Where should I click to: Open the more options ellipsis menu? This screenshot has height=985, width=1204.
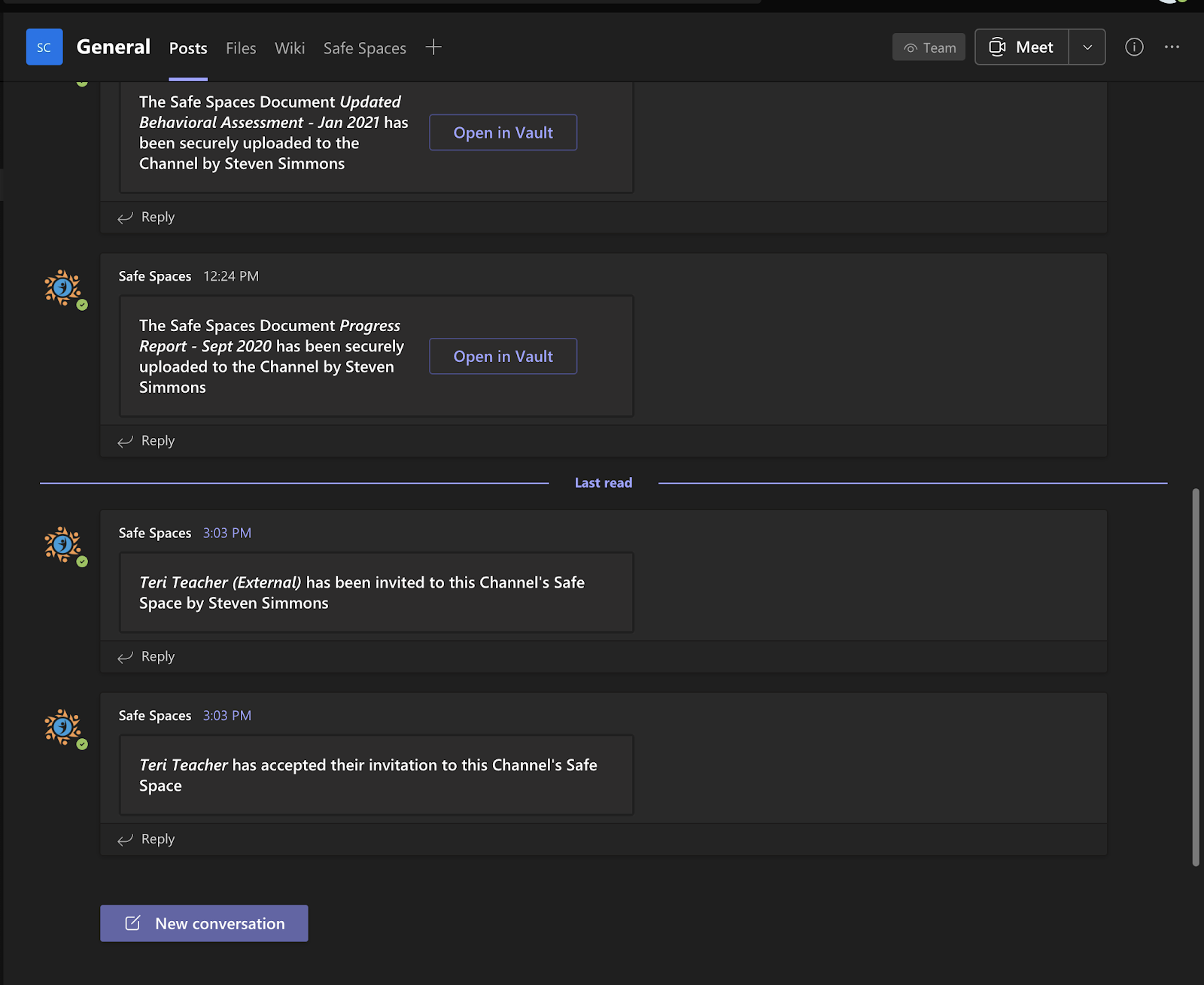click(x=1172, y=47)
